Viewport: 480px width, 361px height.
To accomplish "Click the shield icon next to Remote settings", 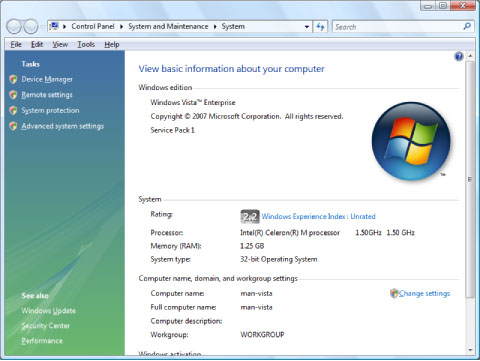I will coord(13,95).
